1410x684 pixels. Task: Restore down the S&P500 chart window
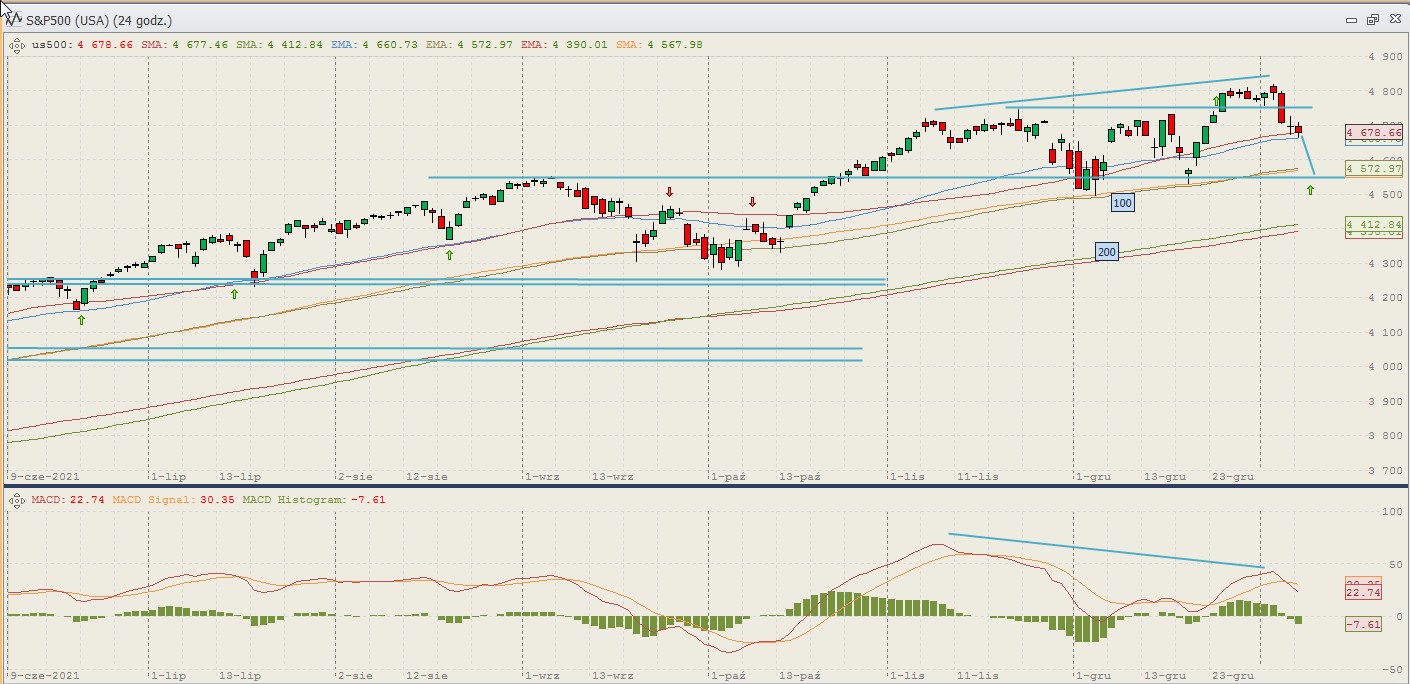click(x=1372, y=19)
